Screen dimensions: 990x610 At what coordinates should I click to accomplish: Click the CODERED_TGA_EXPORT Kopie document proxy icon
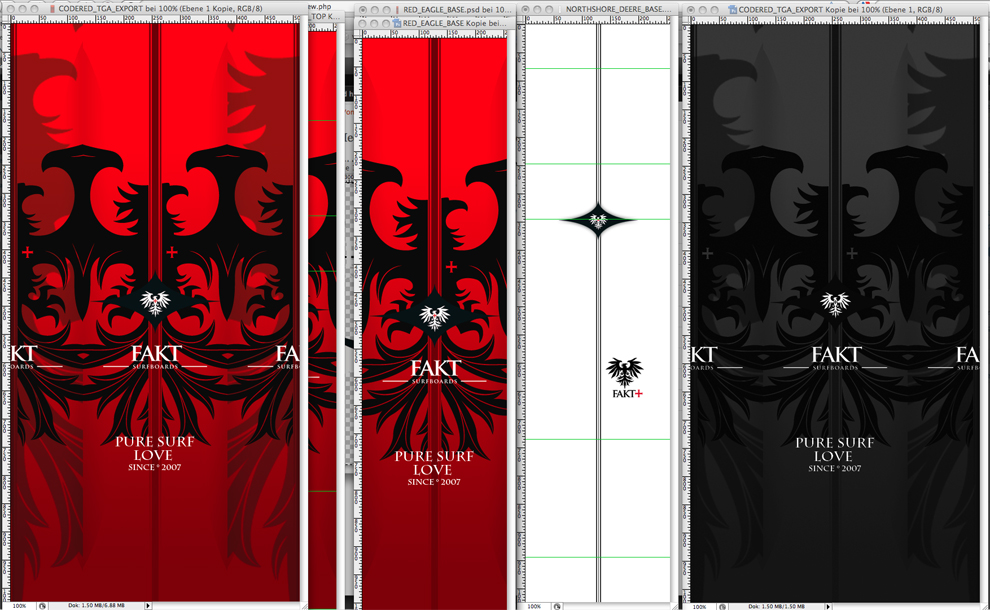pyautogui.click(x=732, y=10)
